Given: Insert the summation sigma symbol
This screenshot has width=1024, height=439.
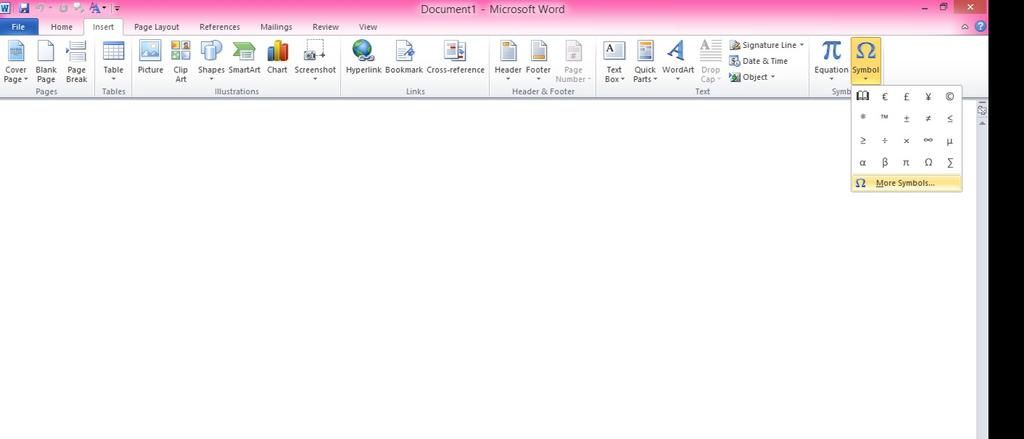Looking at the screenshot, I should point(950,162).
